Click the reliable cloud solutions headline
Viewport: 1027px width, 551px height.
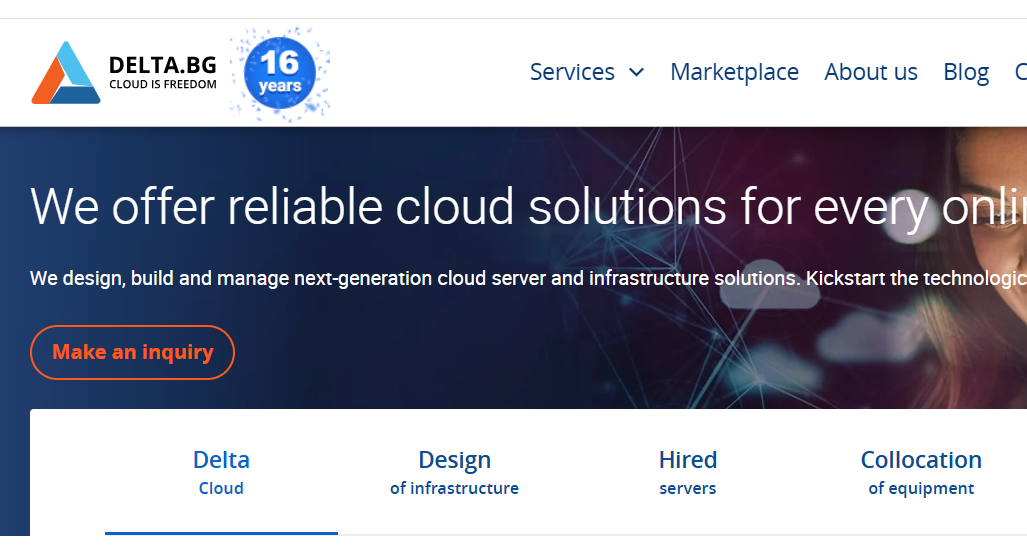(528, 207)
